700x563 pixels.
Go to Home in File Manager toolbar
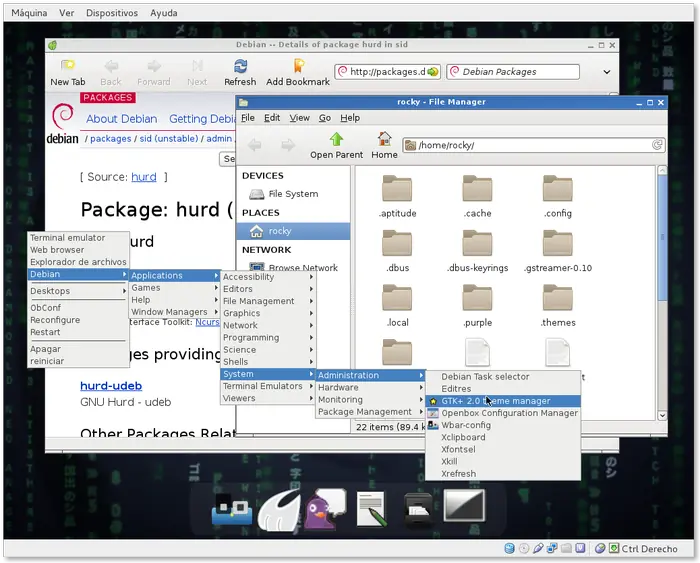tap(384, 146)
